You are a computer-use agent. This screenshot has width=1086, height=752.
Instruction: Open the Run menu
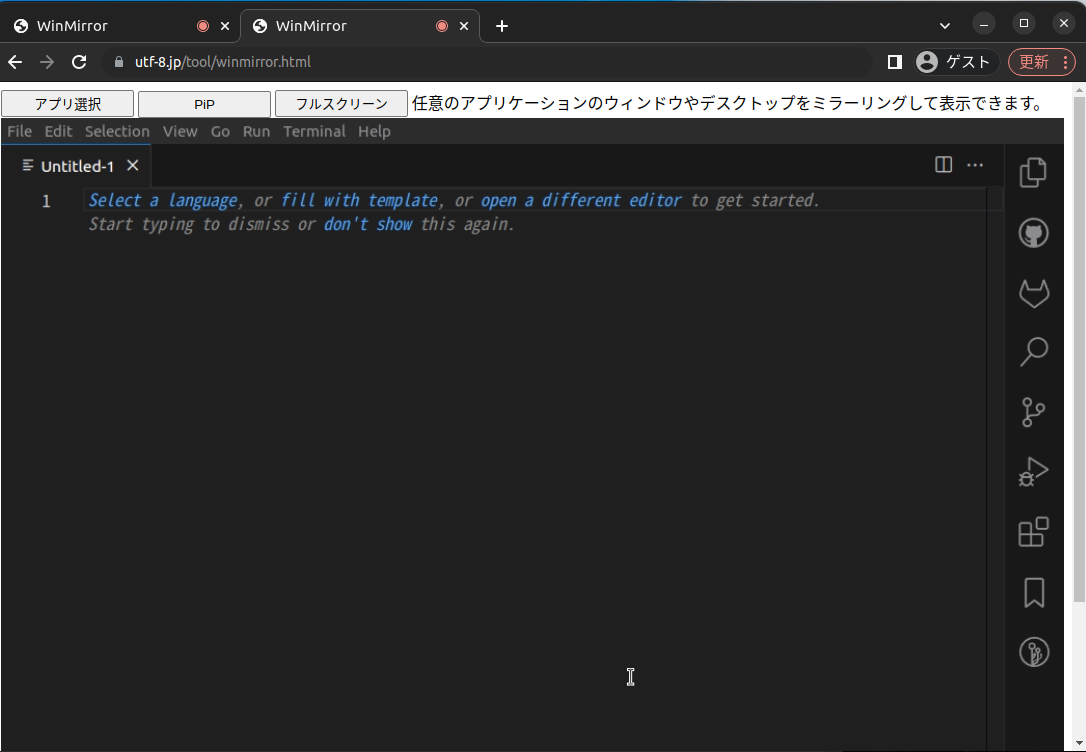coord(256,132)
